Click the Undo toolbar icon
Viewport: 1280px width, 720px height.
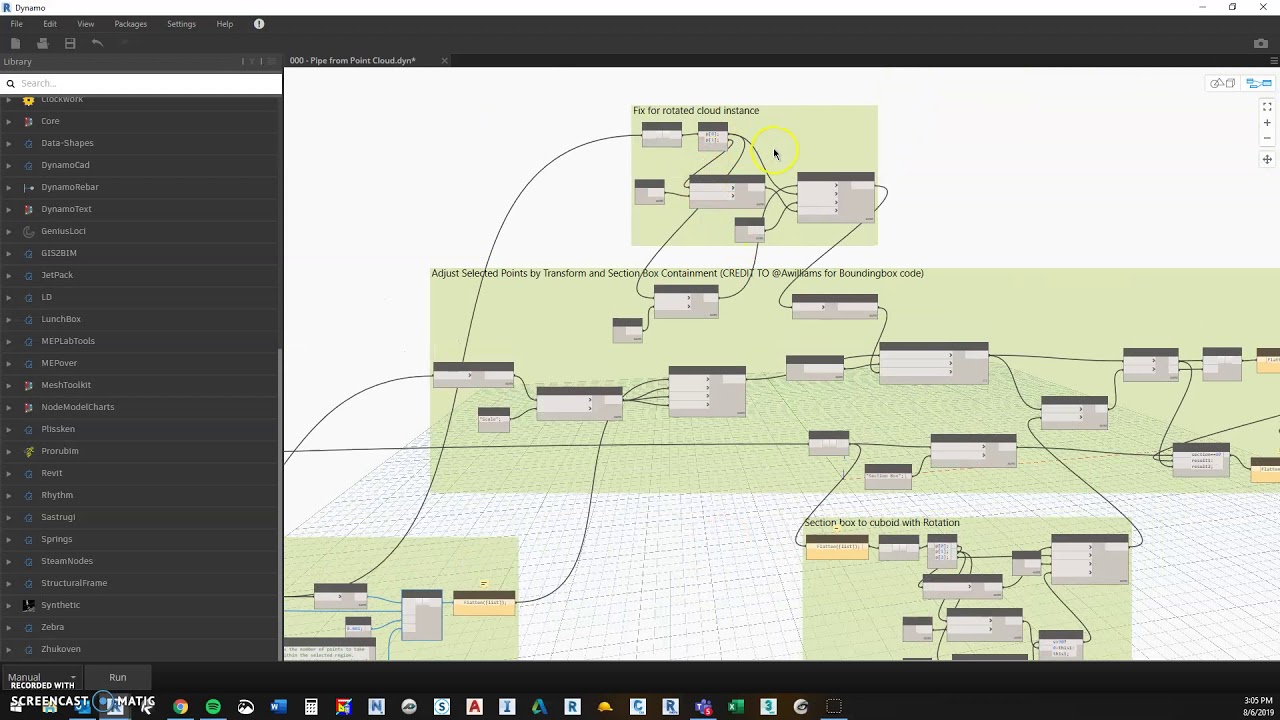(x=97, y=43)
